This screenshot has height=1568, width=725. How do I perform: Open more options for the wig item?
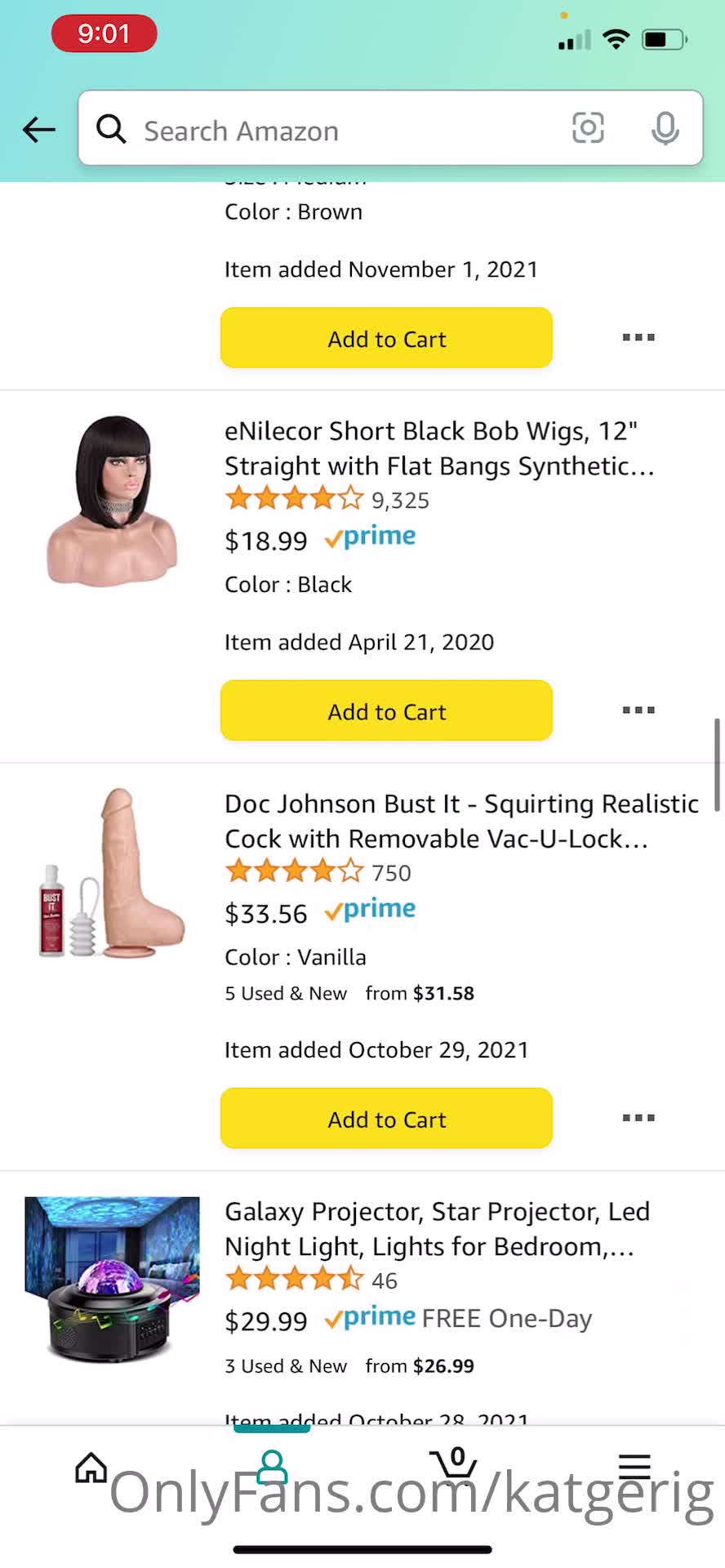click(x=638, y=710)
